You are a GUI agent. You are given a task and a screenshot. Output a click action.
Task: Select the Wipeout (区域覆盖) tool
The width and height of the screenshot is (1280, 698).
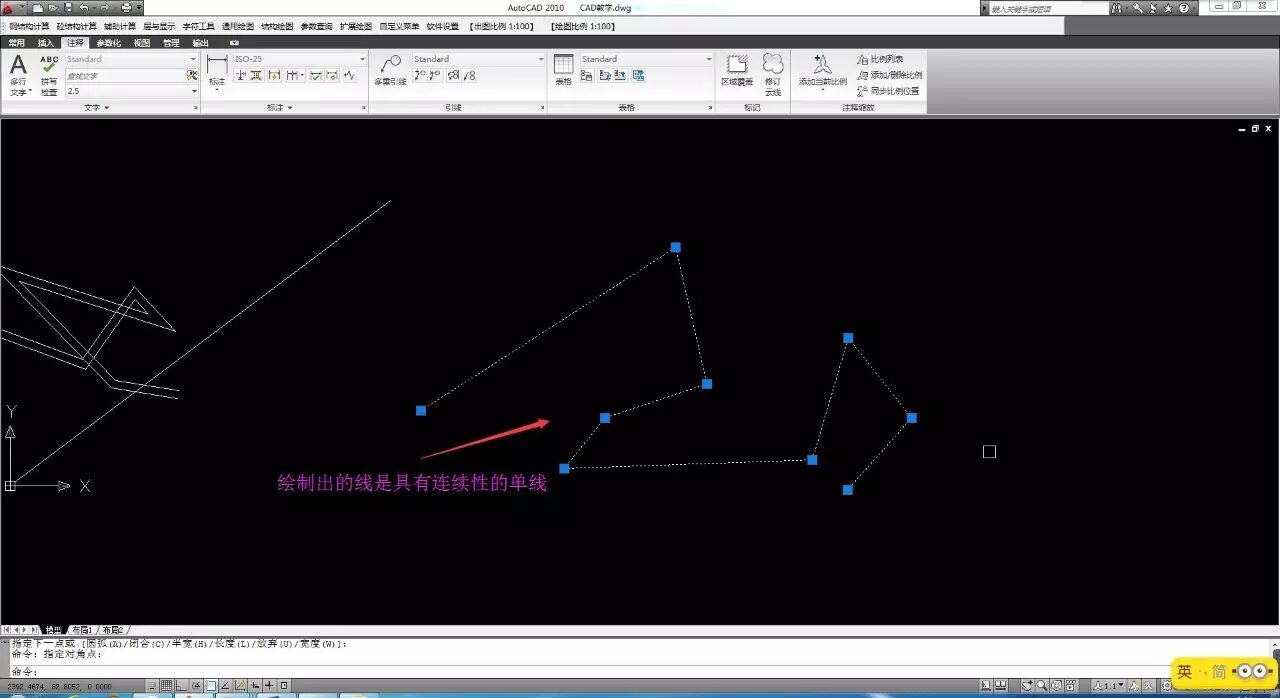coord(737,70)
